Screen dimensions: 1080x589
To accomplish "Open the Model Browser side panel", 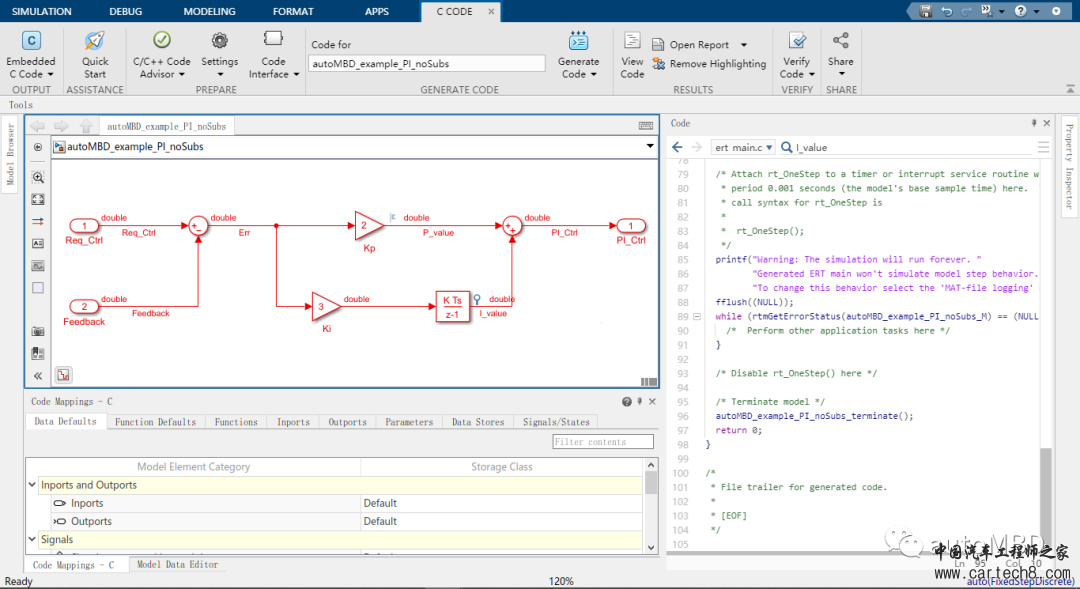I will pos(10,155).
